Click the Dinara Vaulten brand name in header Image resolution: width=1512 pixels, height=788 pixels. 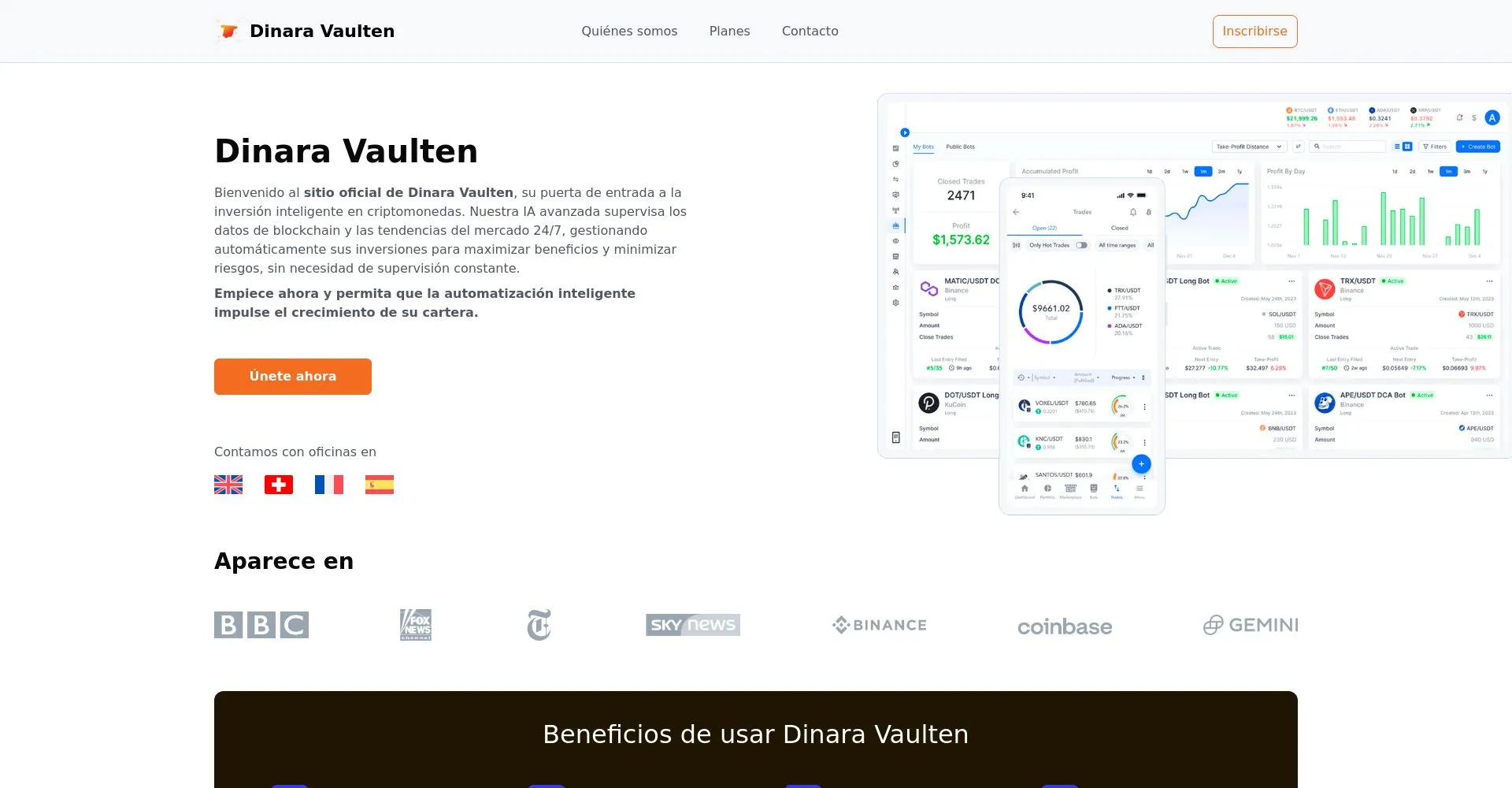pos(322,32)
